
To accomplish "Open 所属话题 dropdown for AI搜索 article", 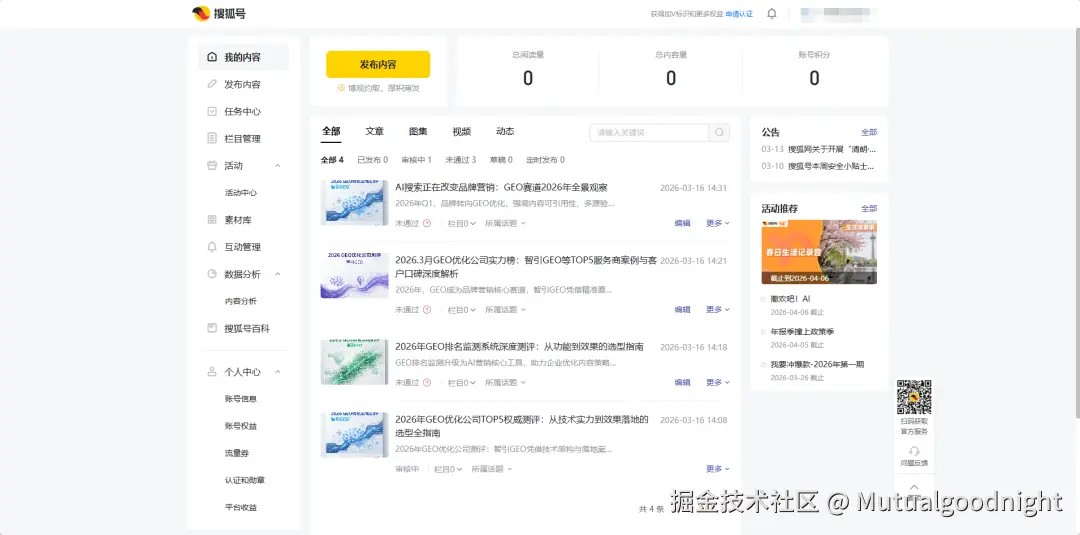I will pos(505,223).
